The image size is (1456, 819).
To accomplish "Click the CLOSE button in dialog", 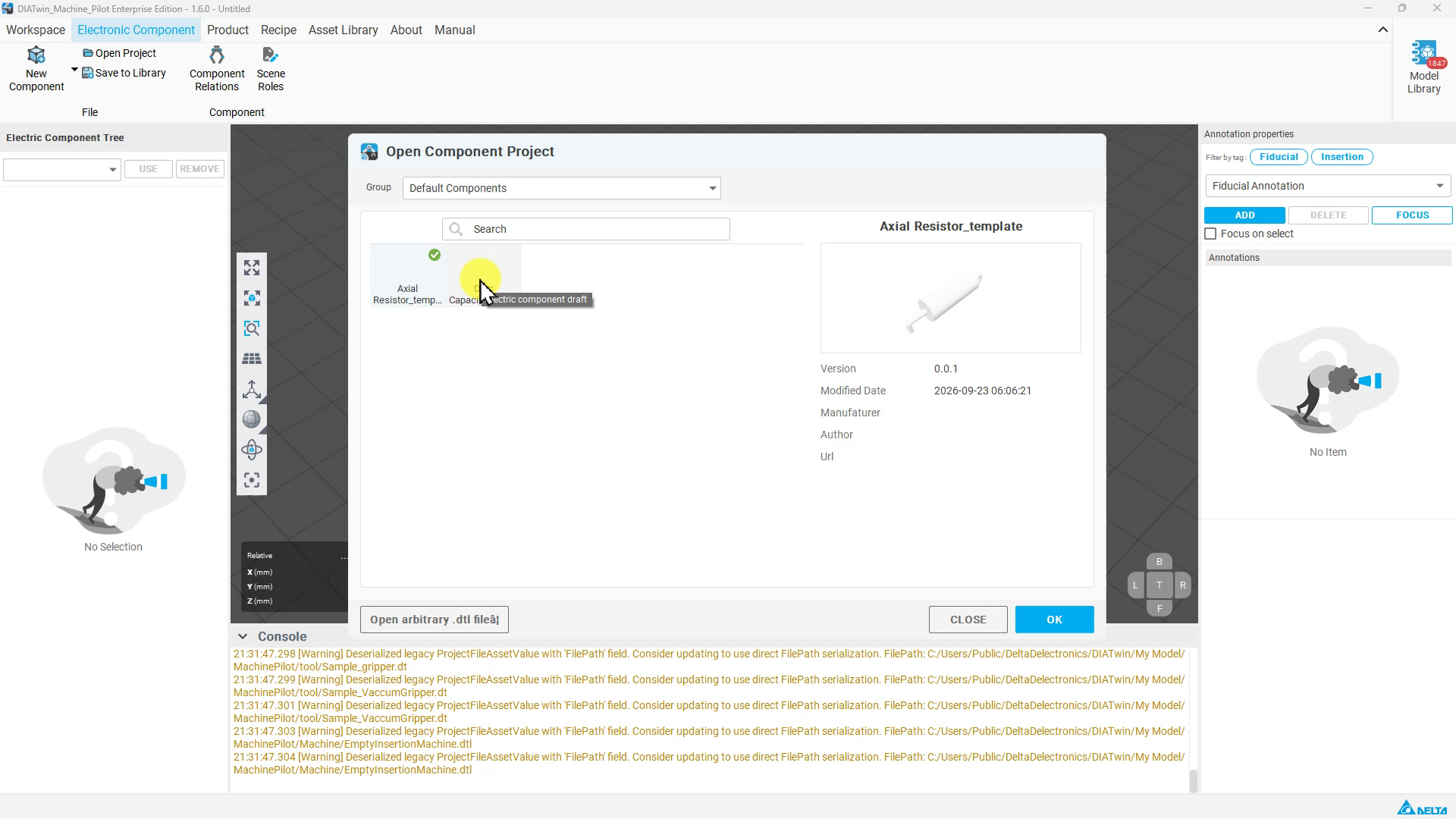I will [x=968, y=620].
